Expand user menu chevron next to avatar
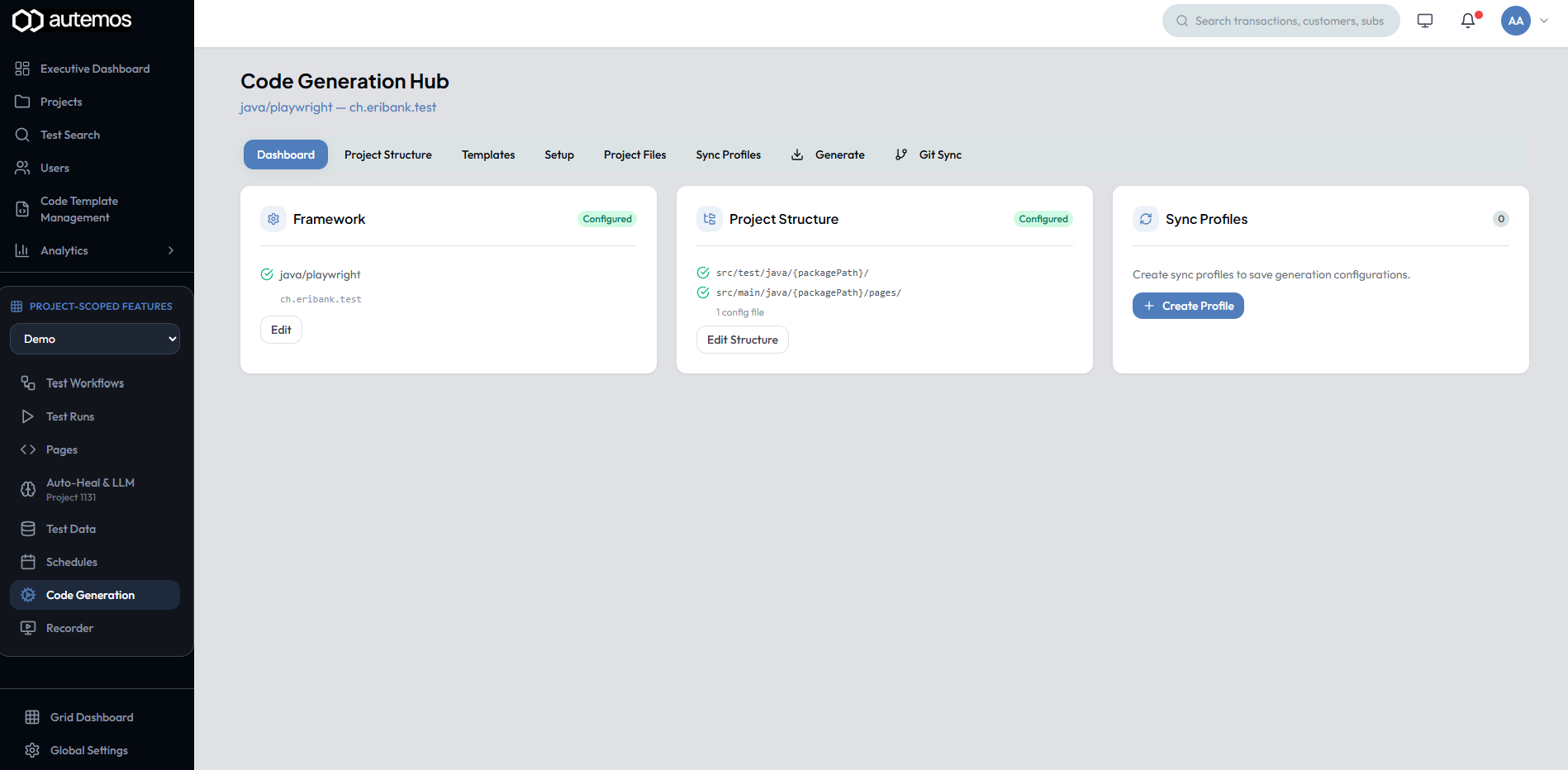The image size is (1568, 770). coord(1544,21)
